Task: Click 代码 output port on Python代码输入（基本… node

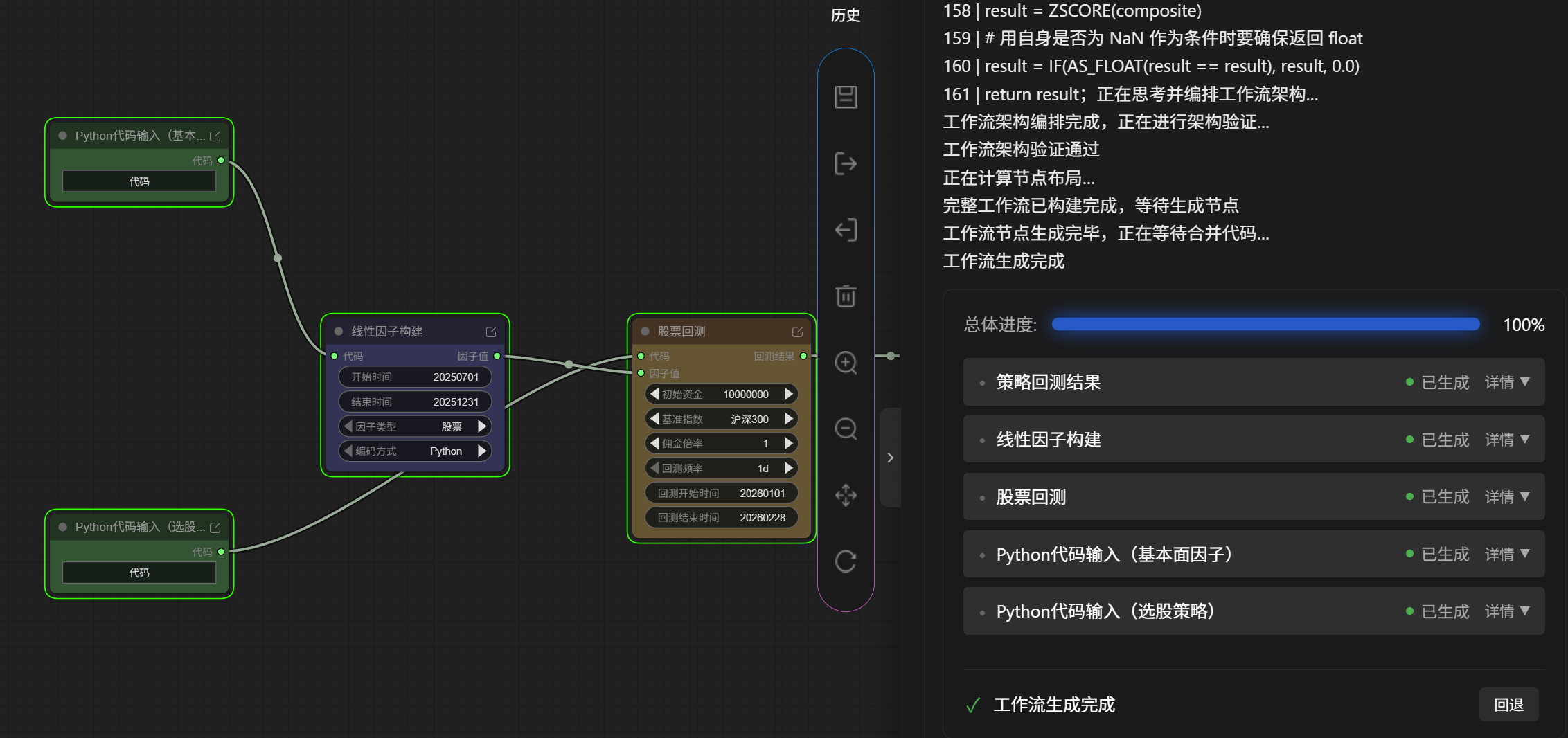Action: pyautogui.click(x=221, y=161)
